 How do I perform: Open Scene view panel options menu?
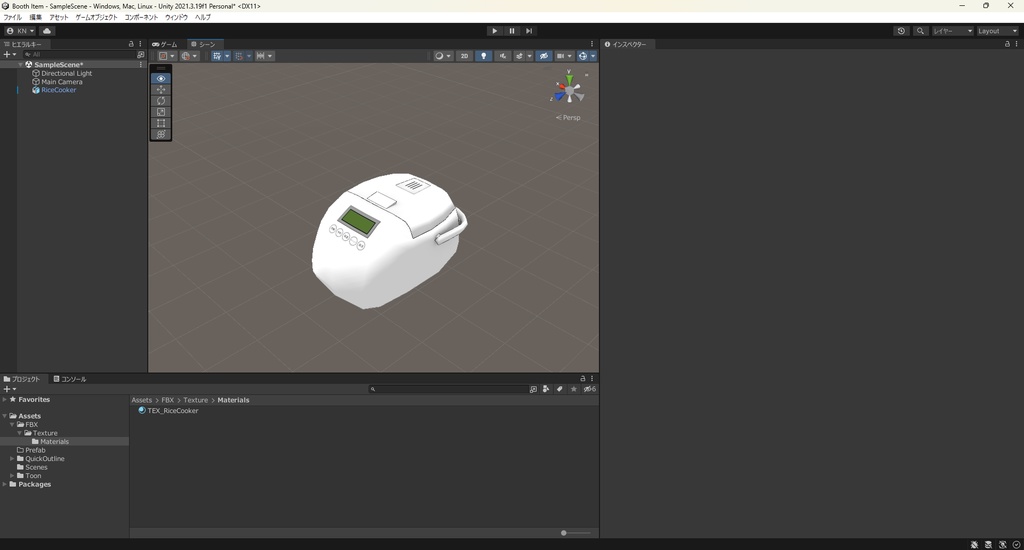[x=592, y=44]
